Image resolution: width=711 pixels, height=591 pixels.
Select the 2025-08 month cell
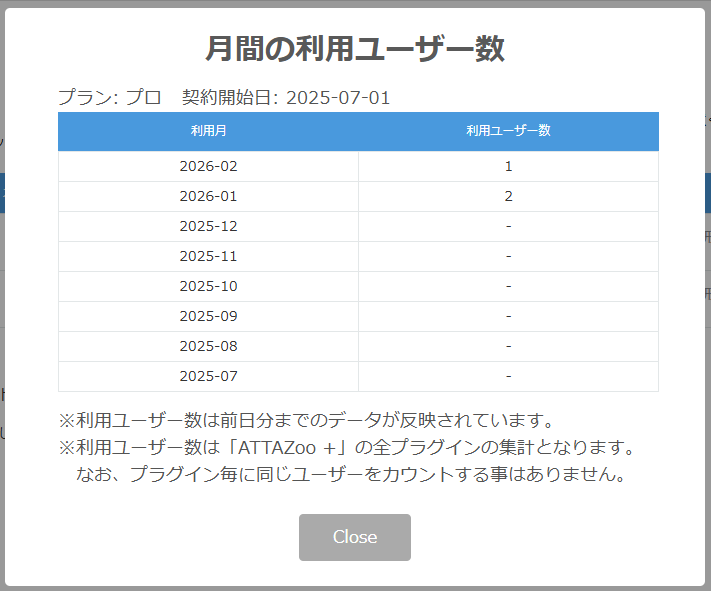[208, 346]
